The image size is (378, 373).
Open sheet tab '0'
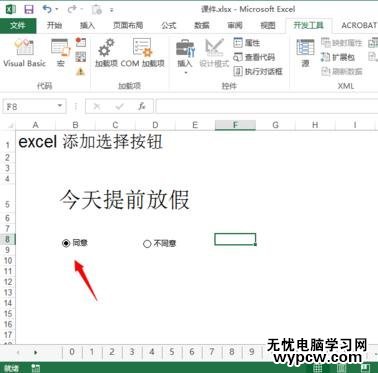coord(72,352)
